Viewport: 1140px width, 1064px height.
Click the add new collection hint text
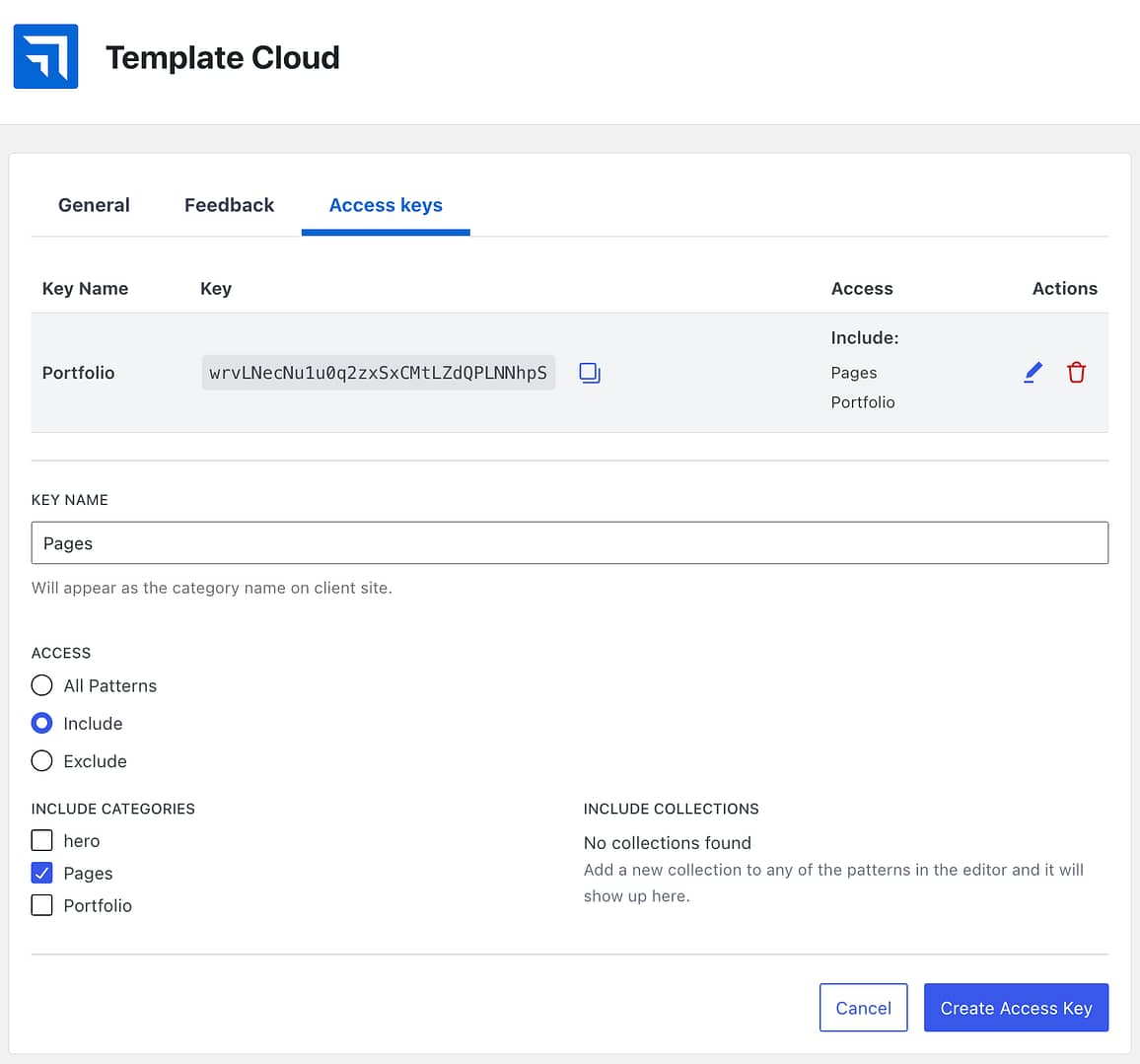point(833,883)
